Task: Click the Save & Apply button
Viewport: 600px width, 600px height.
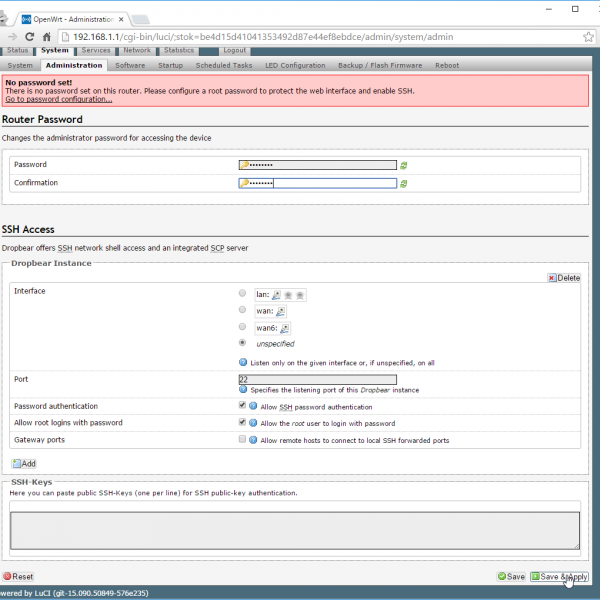Action: tap(560, 577)
